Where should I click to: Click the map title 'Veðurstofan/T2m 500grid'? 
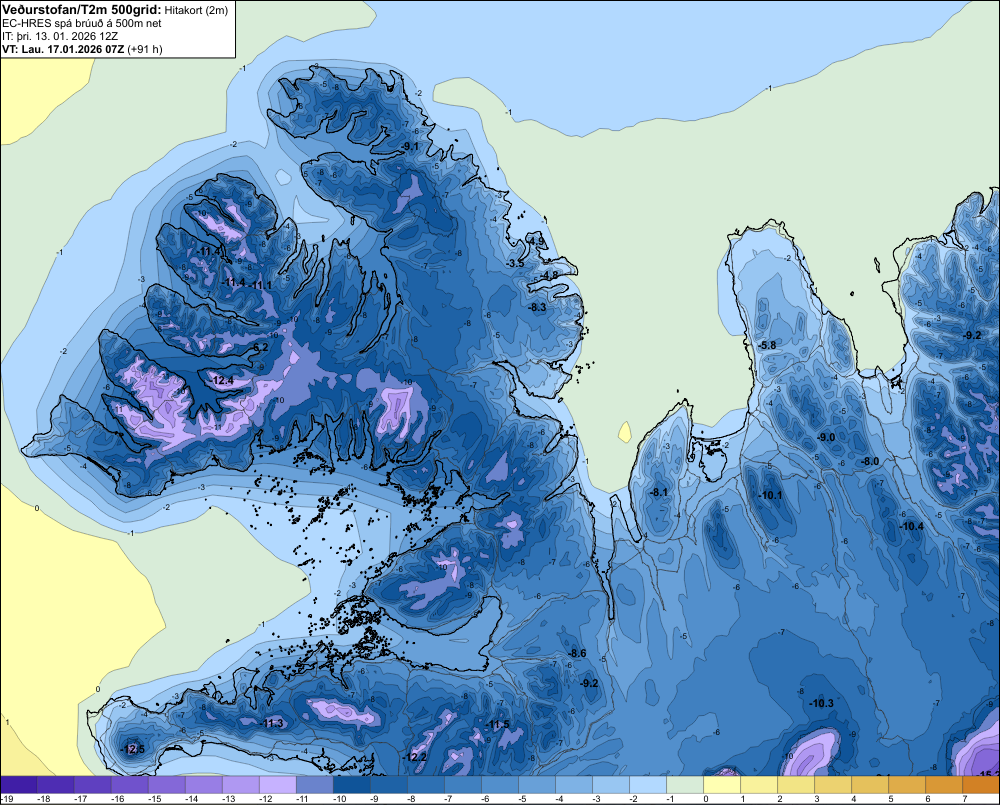pos(82,9)
